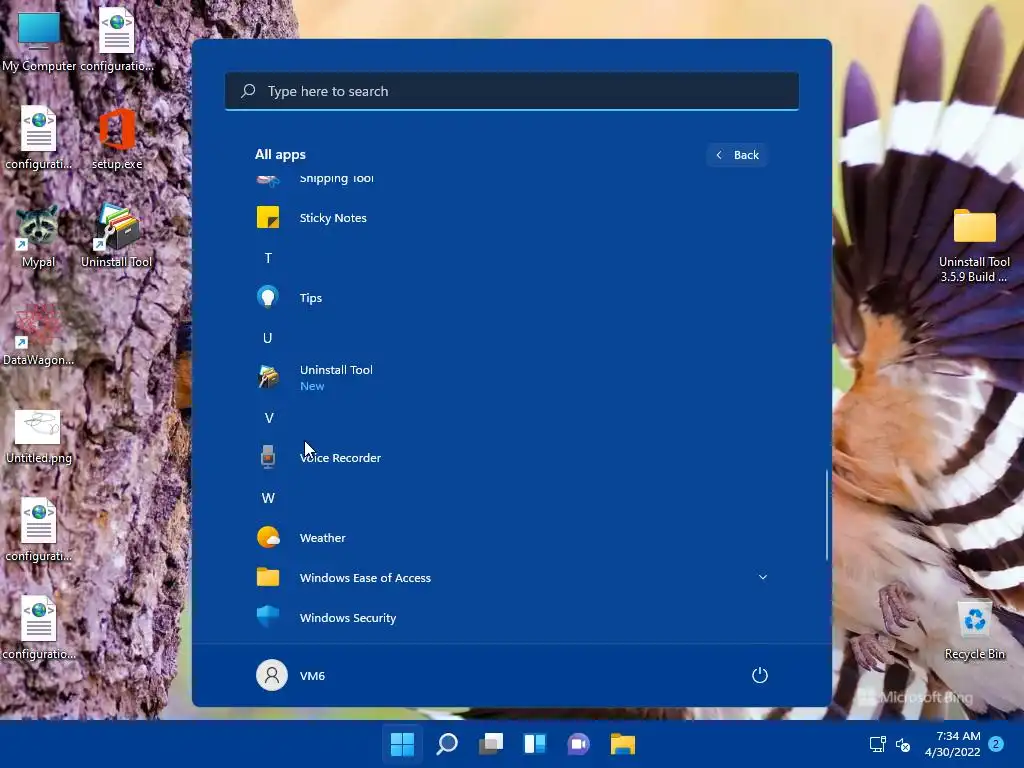The width and height of the screenshot is (1024, 768).
Task: Select Untitled.png desktop file
Action: (39, 436)
